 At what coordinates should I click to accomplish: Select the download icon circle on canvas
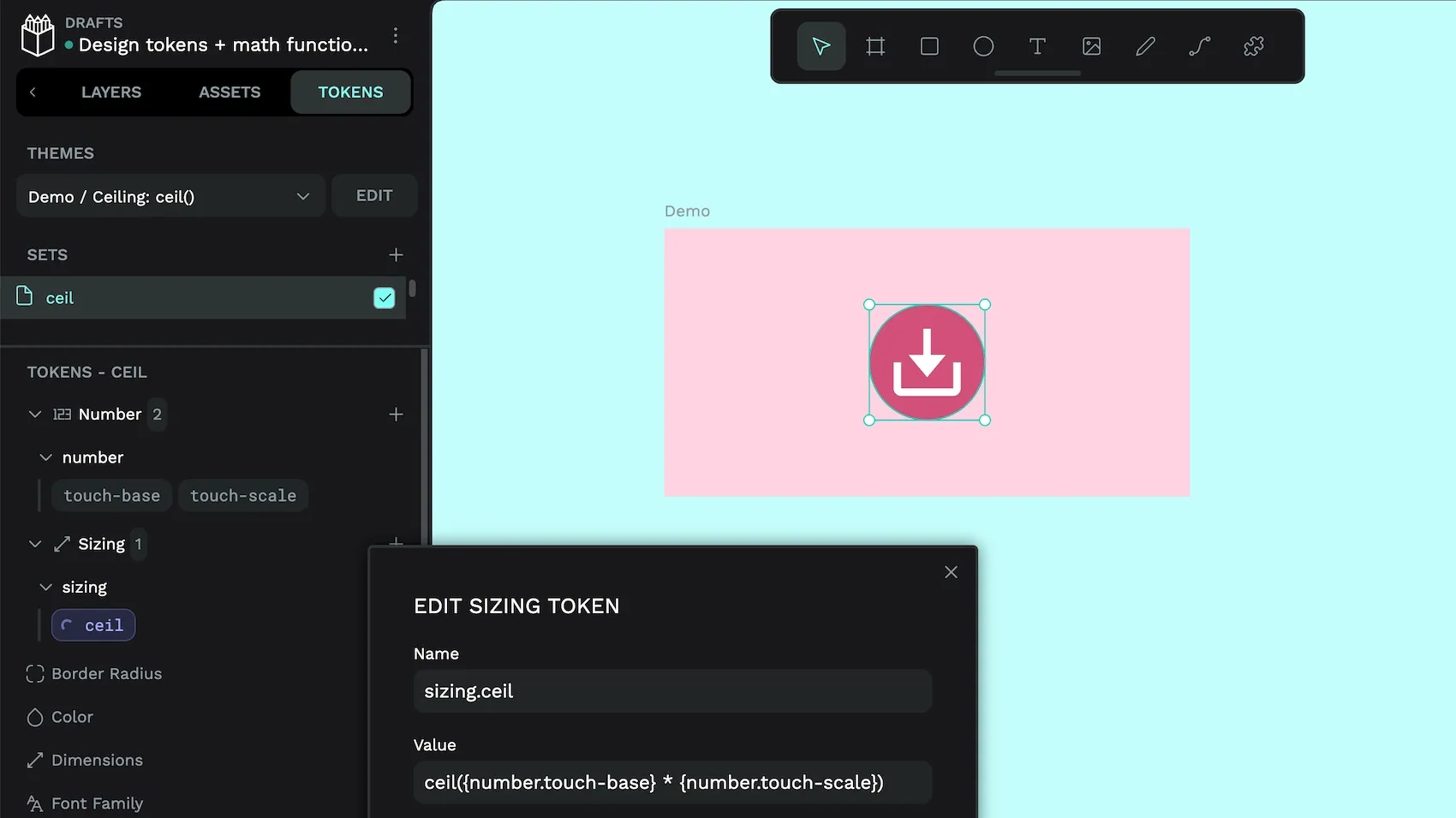(927, 362)
